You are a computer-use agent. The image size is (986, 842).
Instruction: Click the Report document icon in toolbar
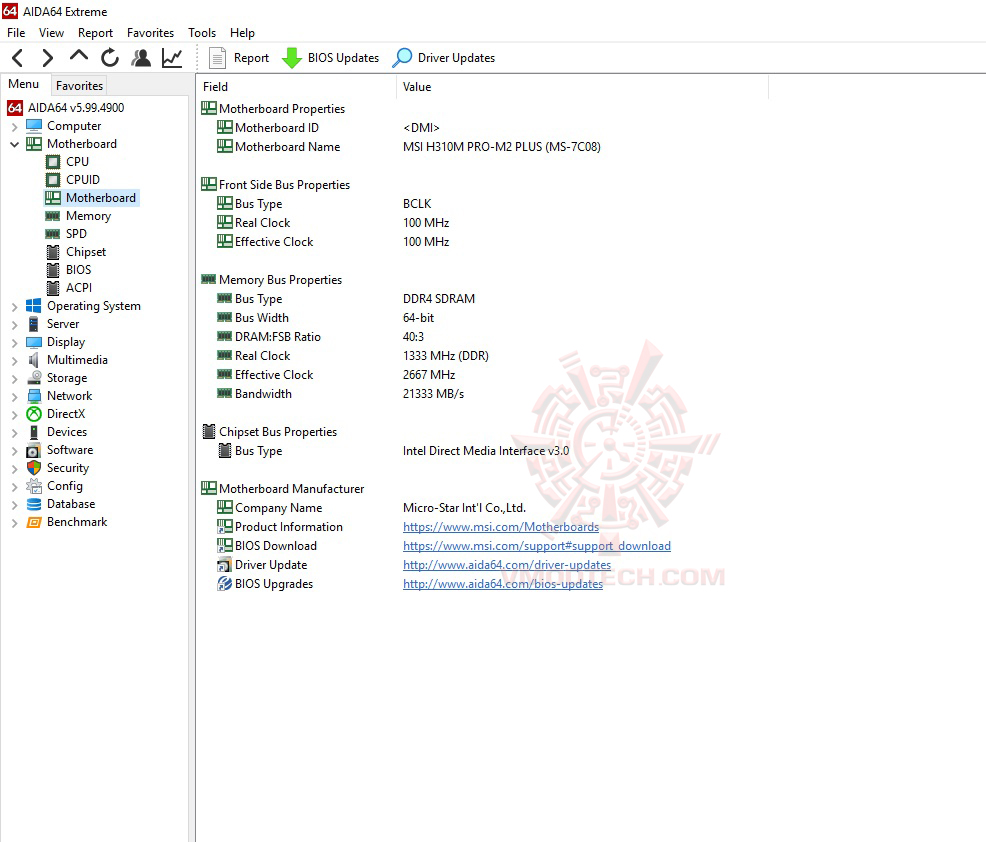click(x=217, y=58)
